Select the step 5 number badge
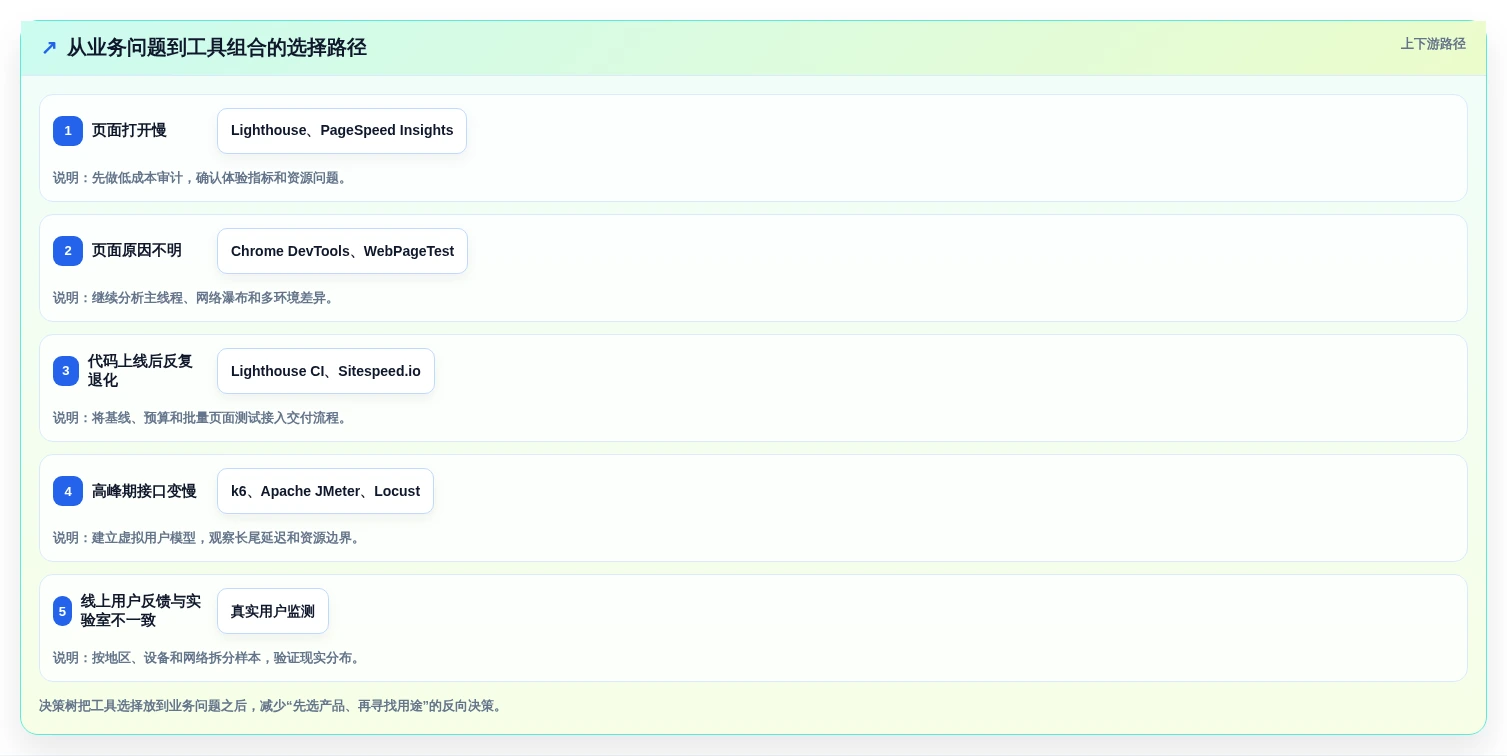The width and height of the screenshot is (1507, 756). pos(63,611)
